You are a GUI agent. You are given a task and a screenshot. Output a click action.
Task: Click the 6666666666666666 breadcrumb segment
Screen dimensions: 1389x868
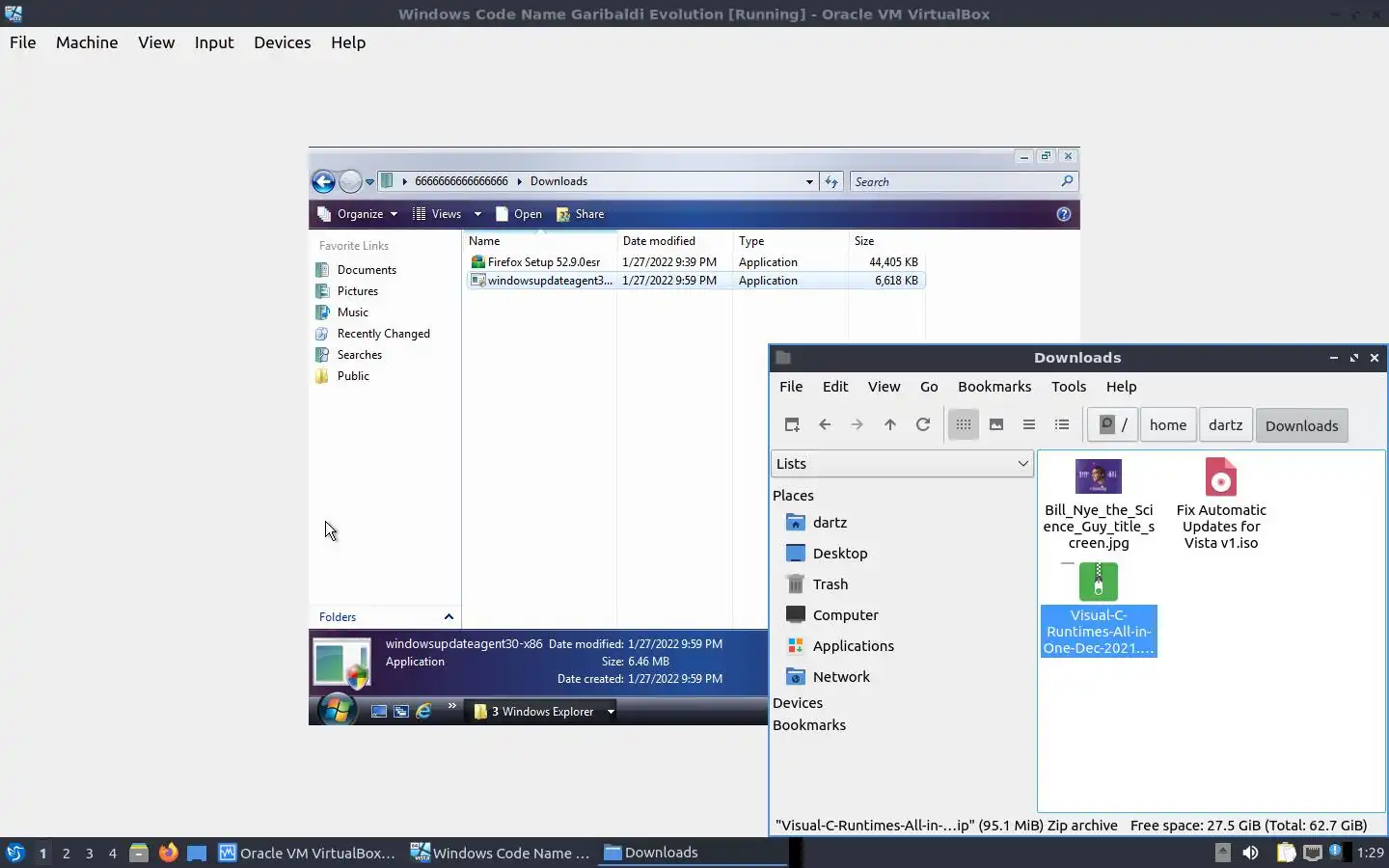coord(461,181)
